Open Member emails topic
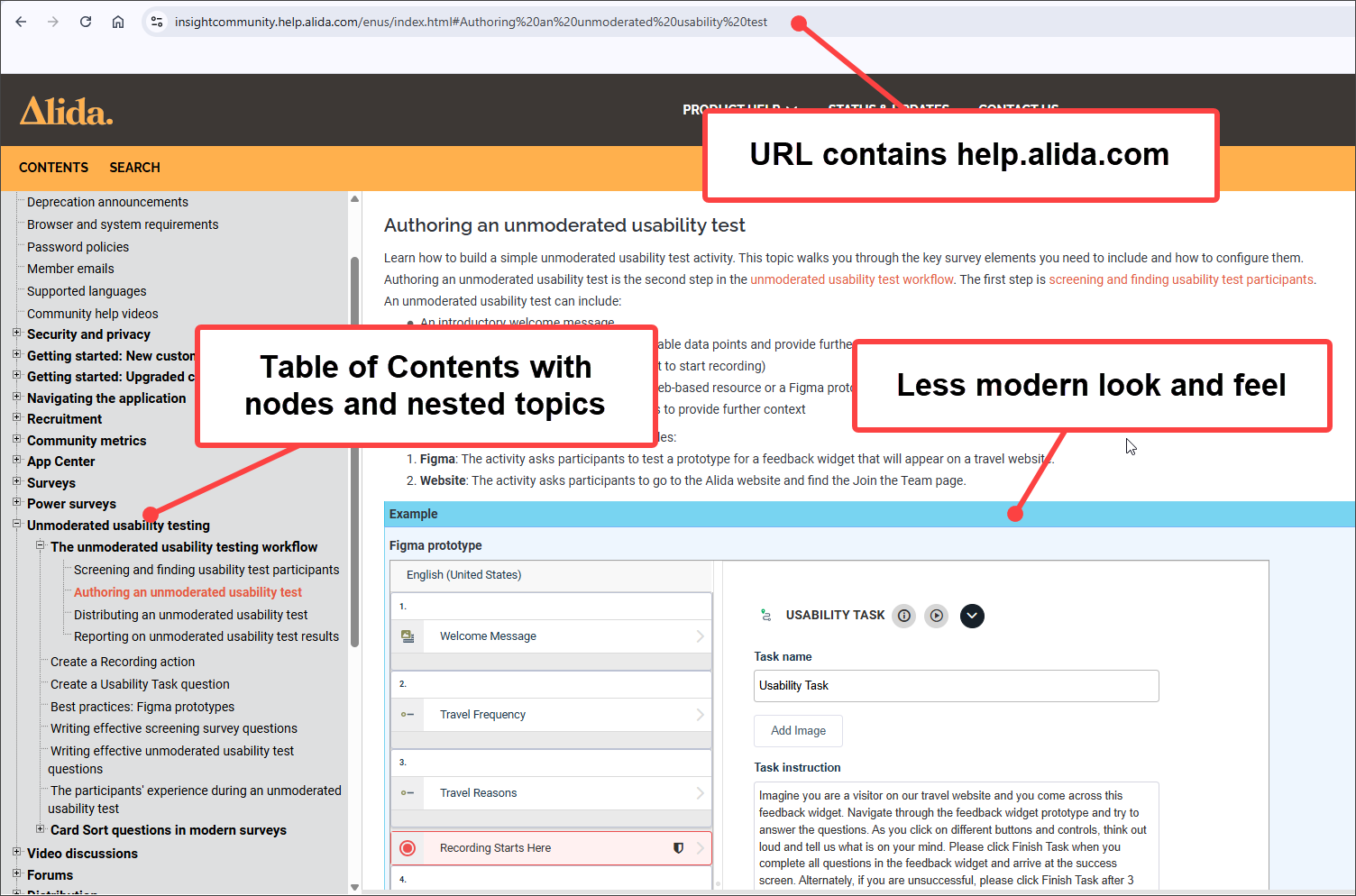1356x896 pixels. pos(70,269)
